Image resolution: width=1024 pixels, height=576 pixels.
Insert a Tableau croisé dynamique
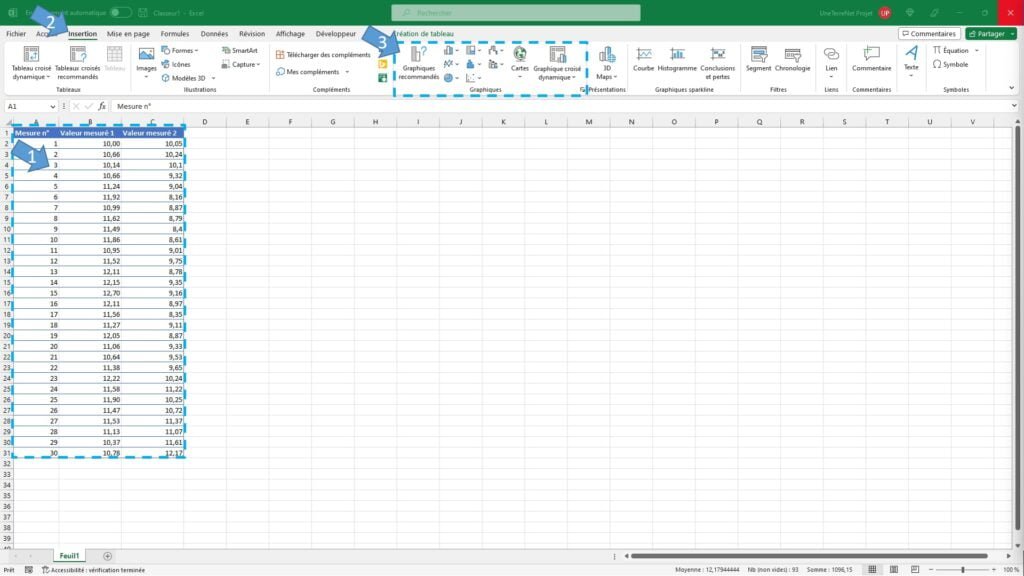[x=31, y=63]
